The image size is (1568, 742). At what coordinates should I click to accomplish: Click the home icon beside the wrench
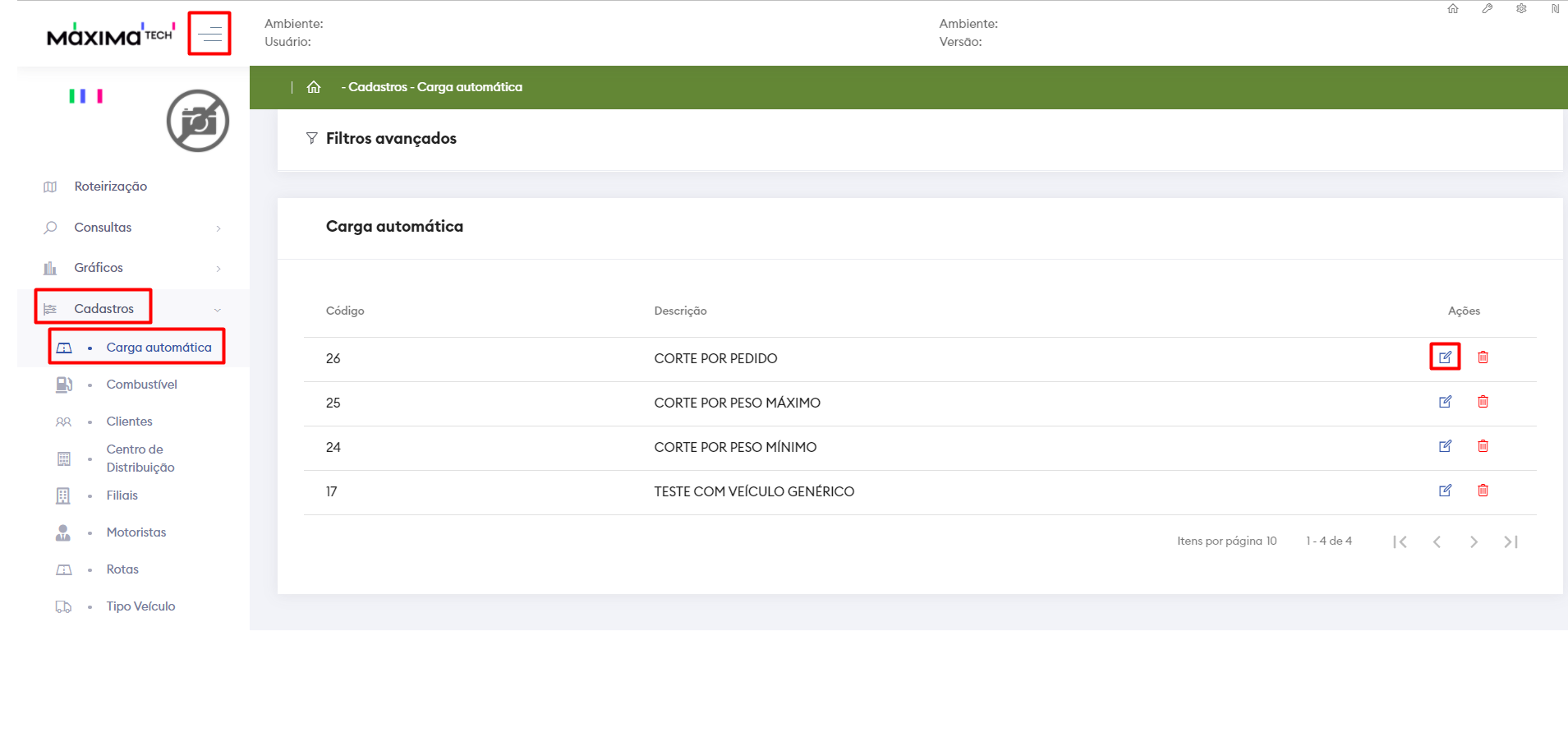[1453, 9]
